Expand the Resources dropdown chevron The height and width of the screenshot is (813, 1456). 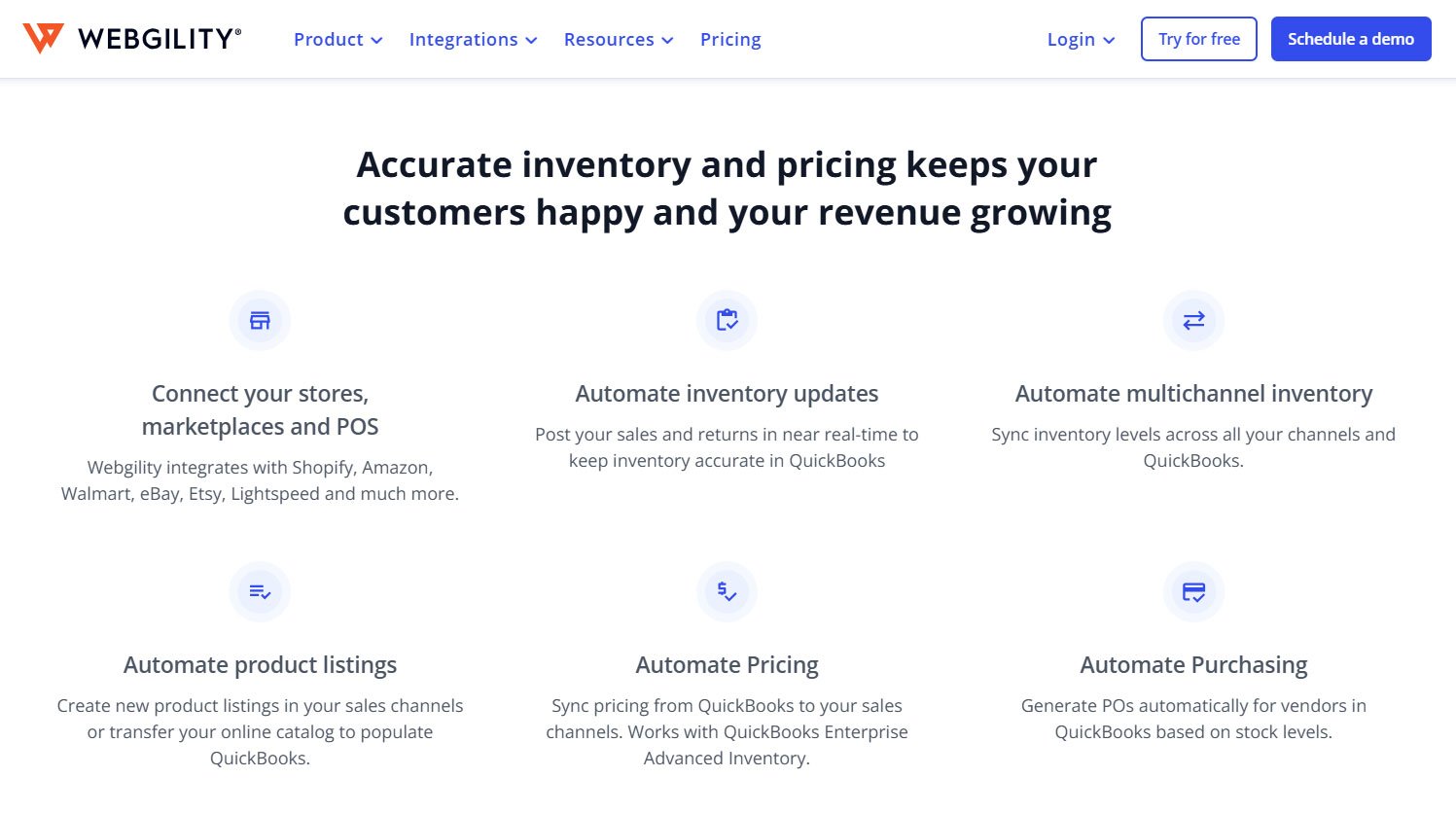point(667,41)
